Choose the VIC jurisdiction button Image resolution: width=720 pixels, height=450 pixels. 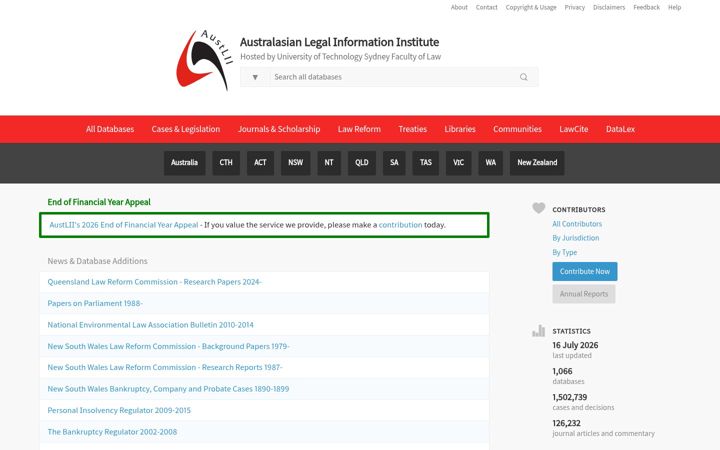pyautogui.click(x=458, y=163)
